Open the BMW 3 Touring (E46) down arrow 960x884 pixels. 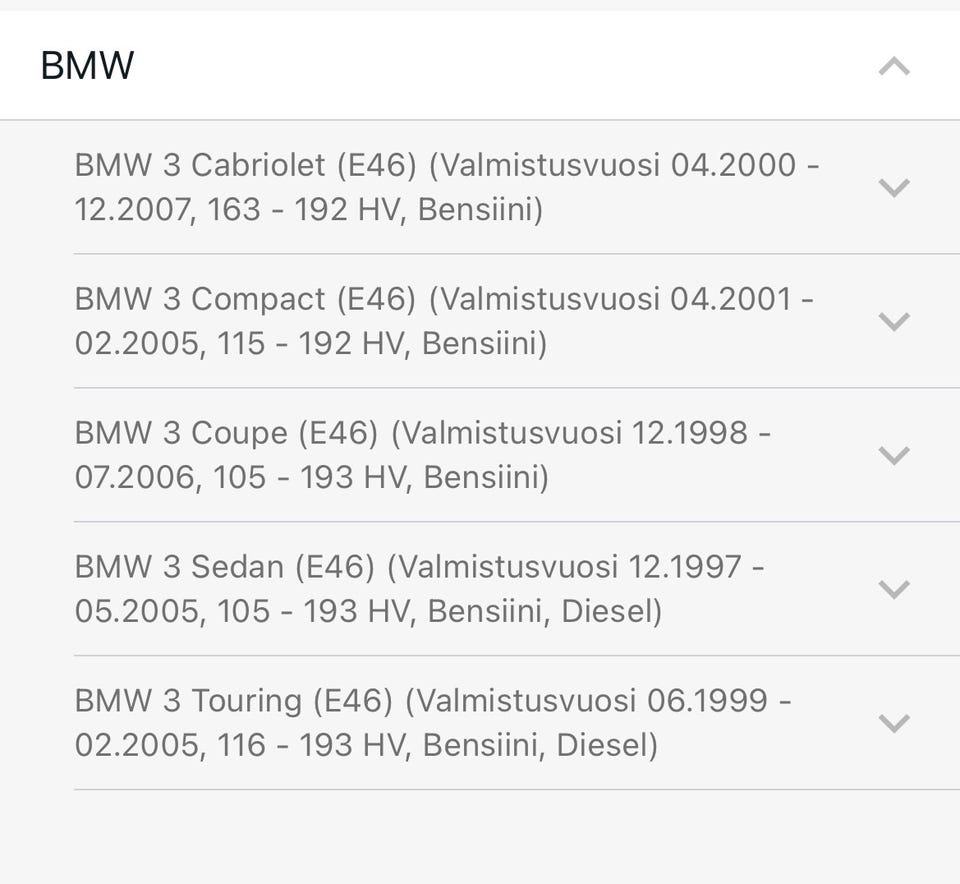tap(893, 723)
